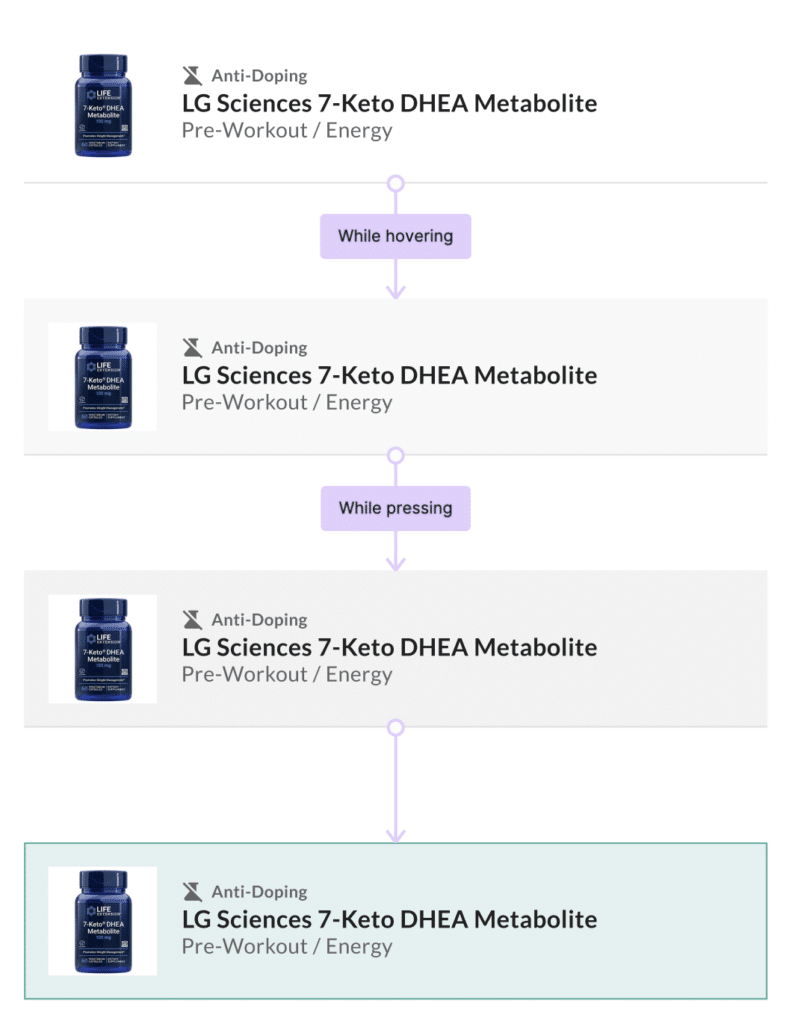Click connector circle node under hover row
The width and height of the screenshot is (792, 1024).
(396, 455)
